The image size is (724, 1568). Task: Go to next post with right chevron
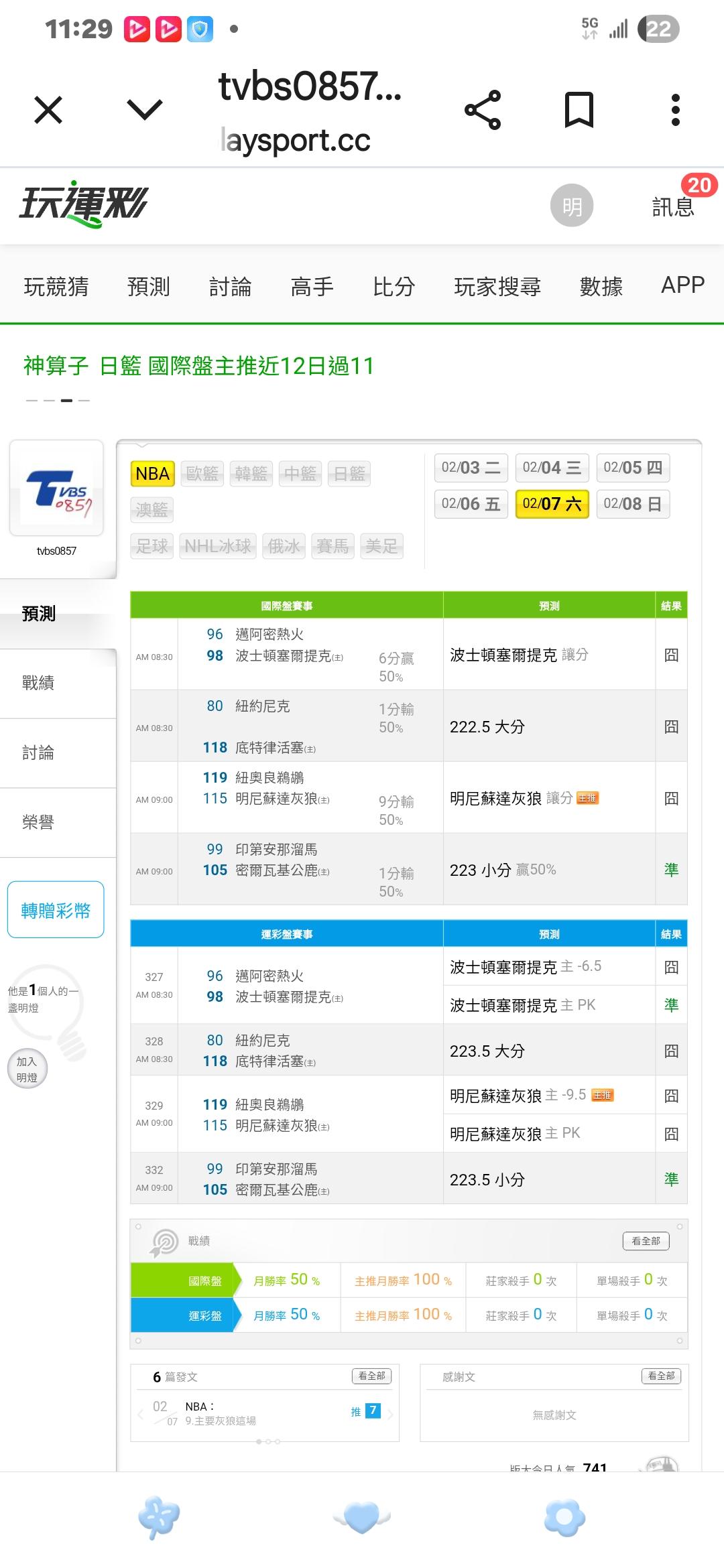(x=390, y=1414)
